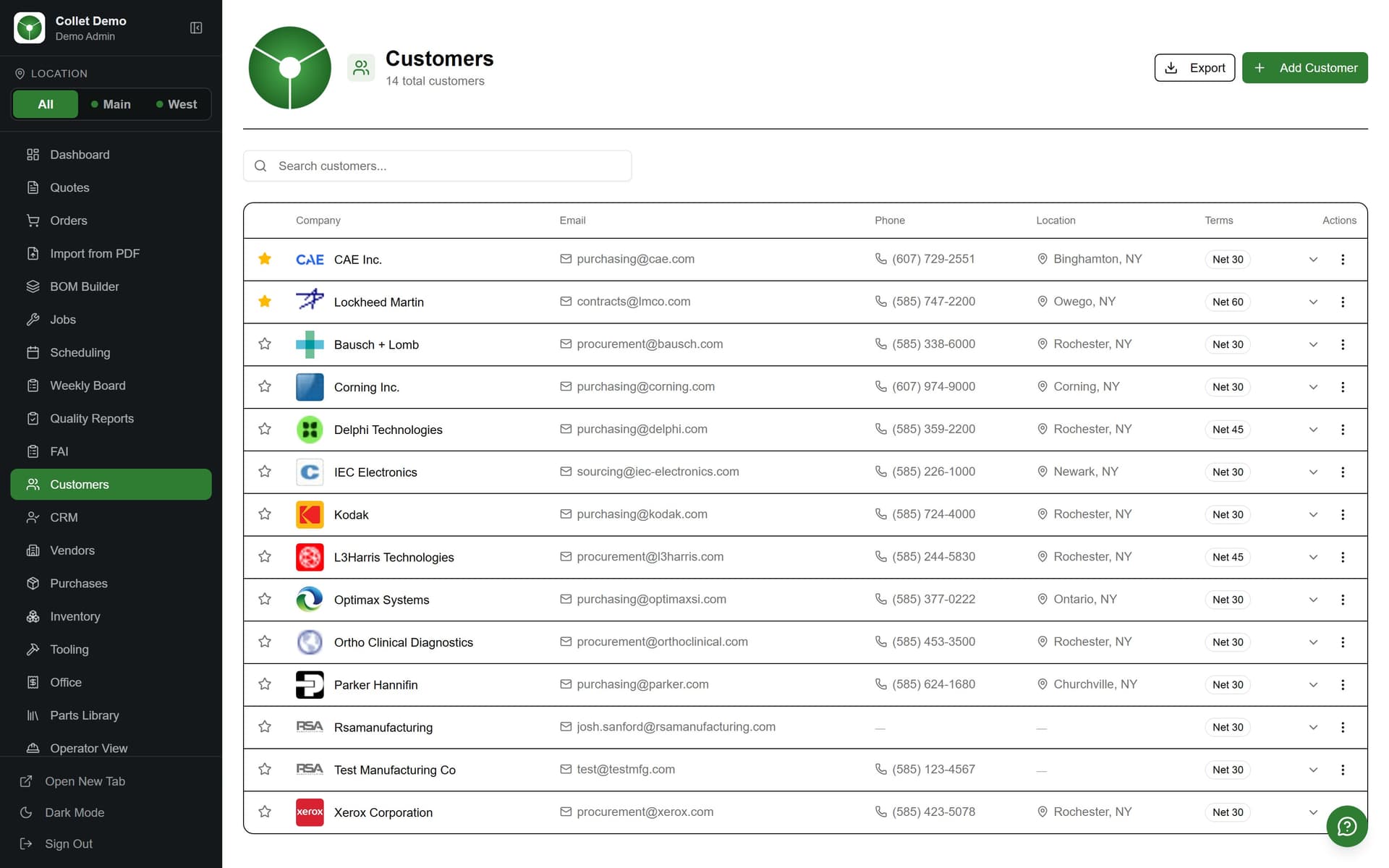Image resolution: width=1389 pixels, height=868 pixels.
Task: Open the help chat bubble
Action: pyautogui.click(x=1346, y=826)
